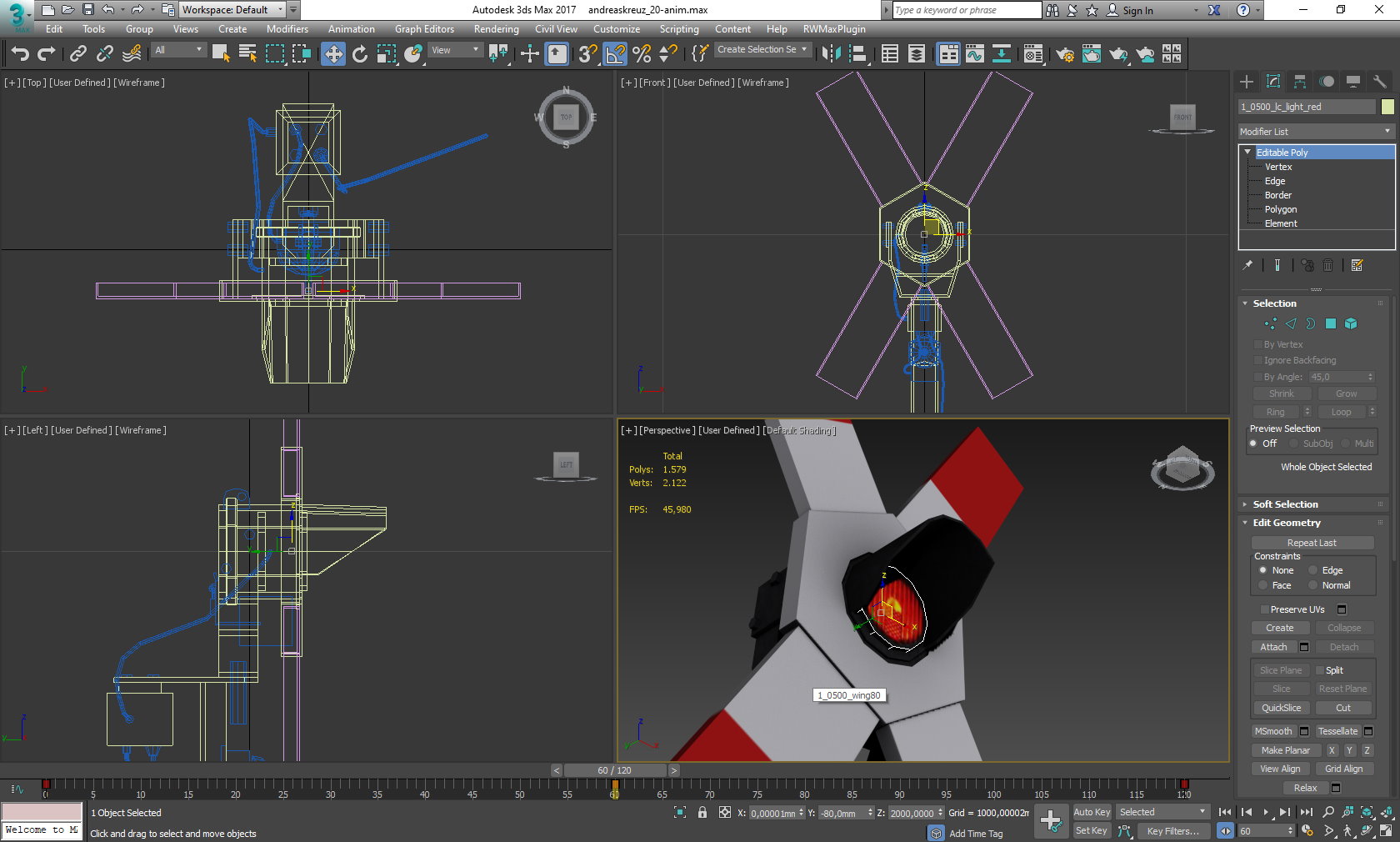Image resolution: width=1400 pixels, height=842 pixels.
Task: Select the Edge constraint radio button
Action: click(1312, 570)
